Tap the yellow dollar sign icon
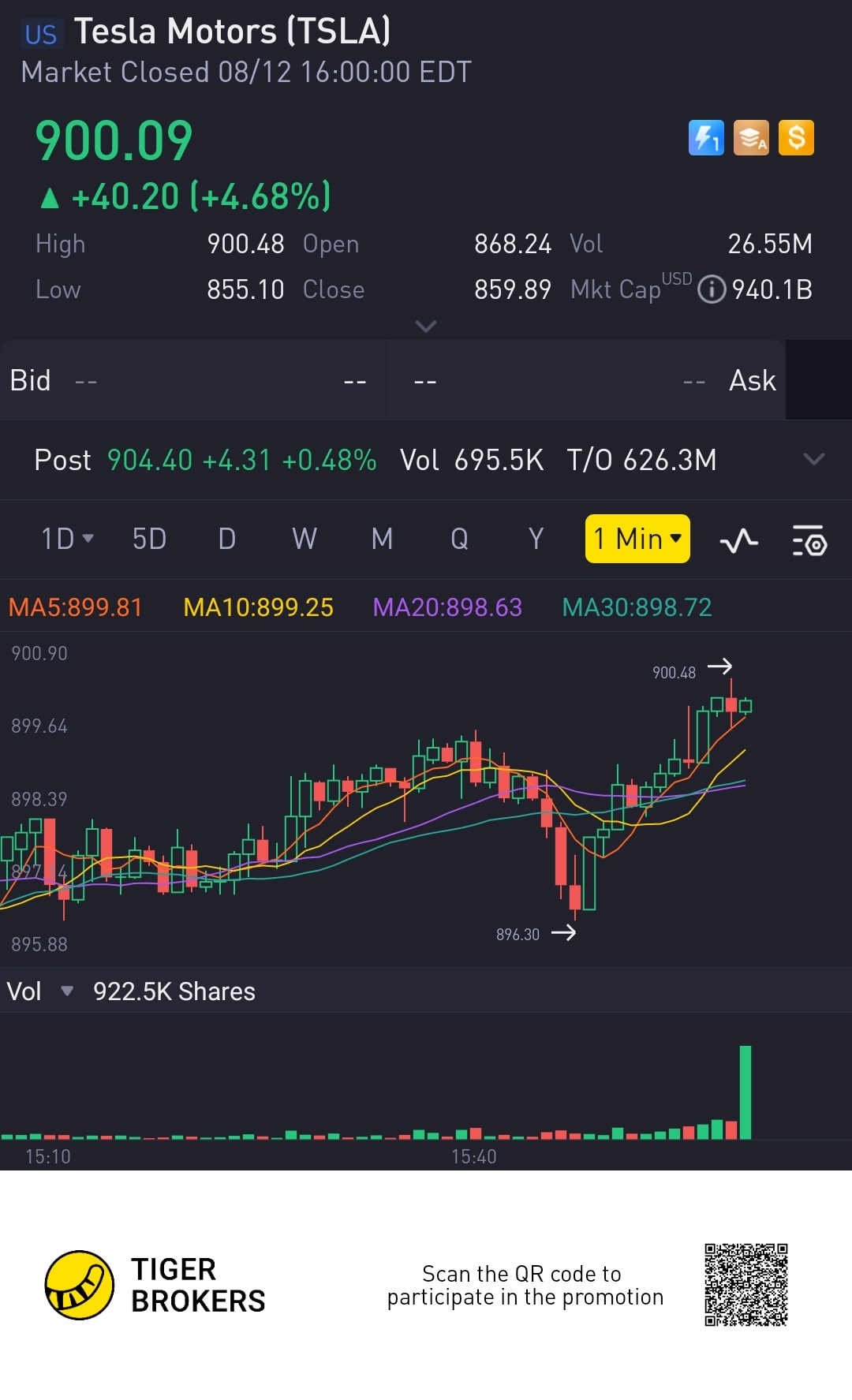This screenshot has height=1400, width=852. point(796,138)
